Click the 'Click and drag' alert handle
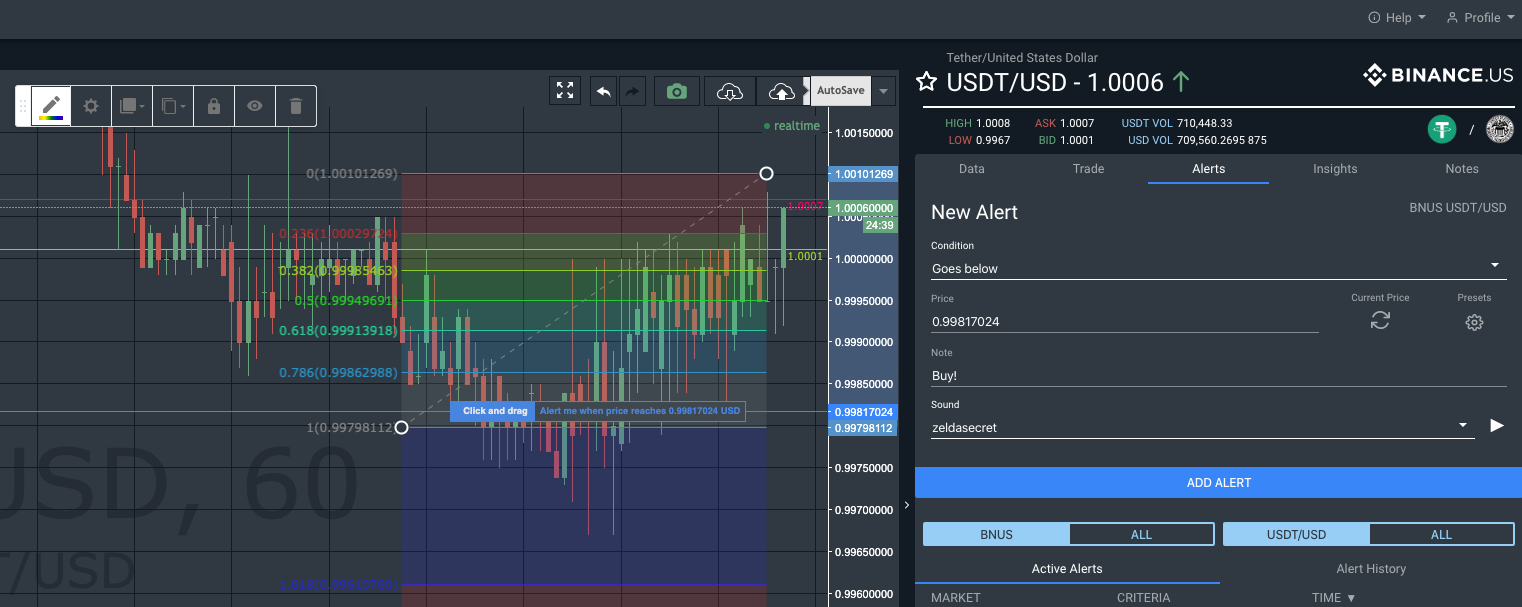This screenshot has height=607, width=1522. coord(494,411)
